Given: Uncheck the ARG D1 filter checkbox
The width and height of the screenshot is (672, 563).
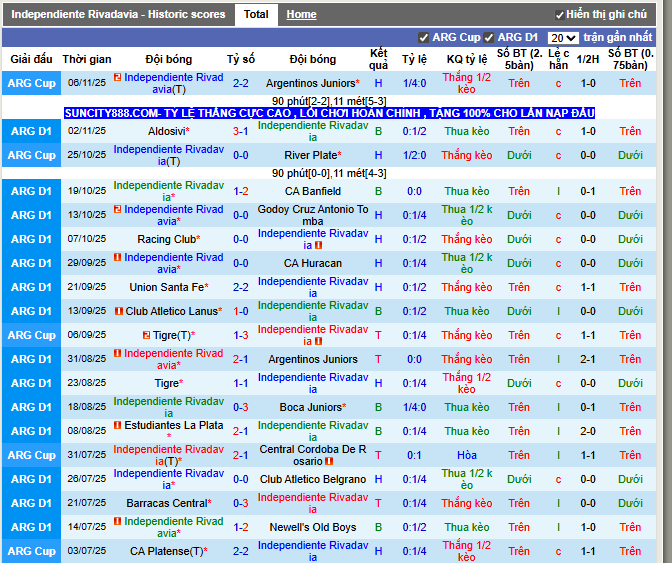Looking at the screenshot, I should [x=489, y=38].
